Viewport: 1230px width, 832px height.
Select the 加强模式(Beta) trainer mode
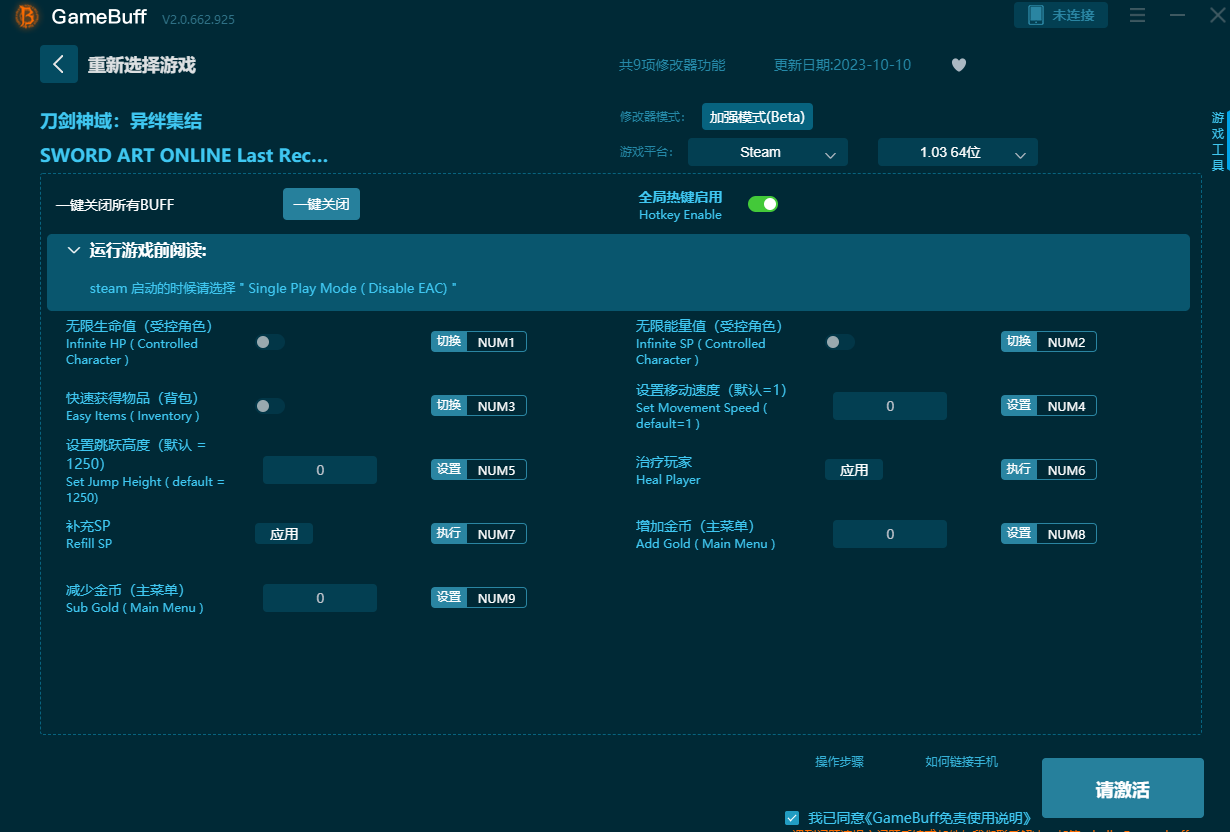[757, 117]
